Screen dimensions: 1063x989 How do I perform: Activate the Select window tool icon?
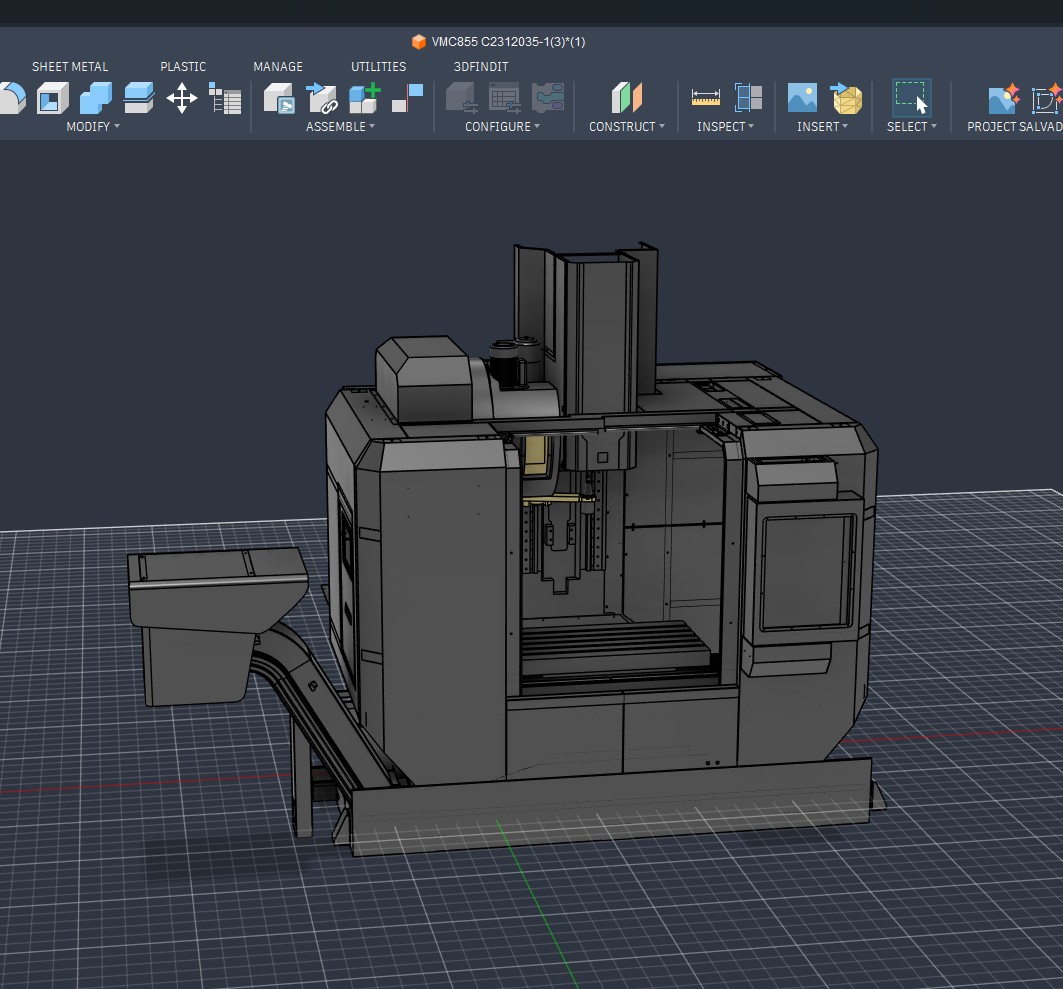tap(911, 98)
